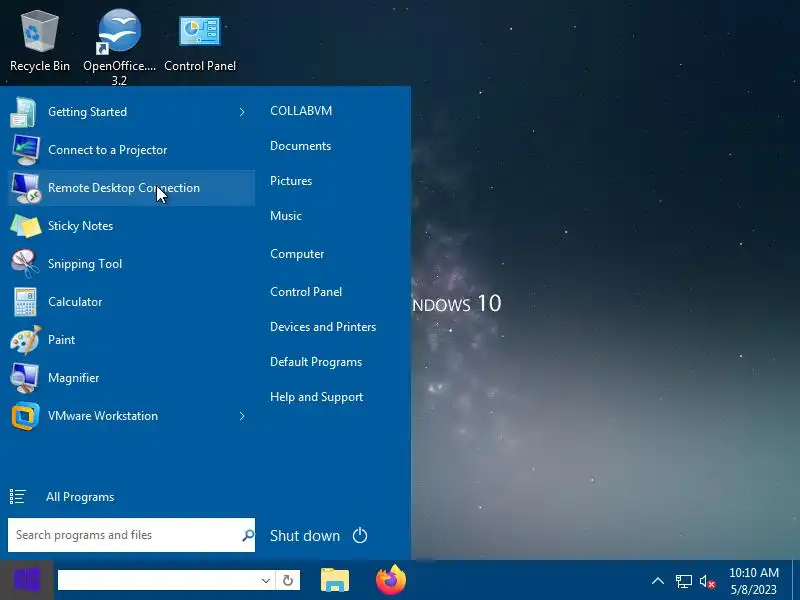The width and height of the screenshot is (800, 600).
Task: Select Connect to a Projector
Action: (x=131, y=149)
